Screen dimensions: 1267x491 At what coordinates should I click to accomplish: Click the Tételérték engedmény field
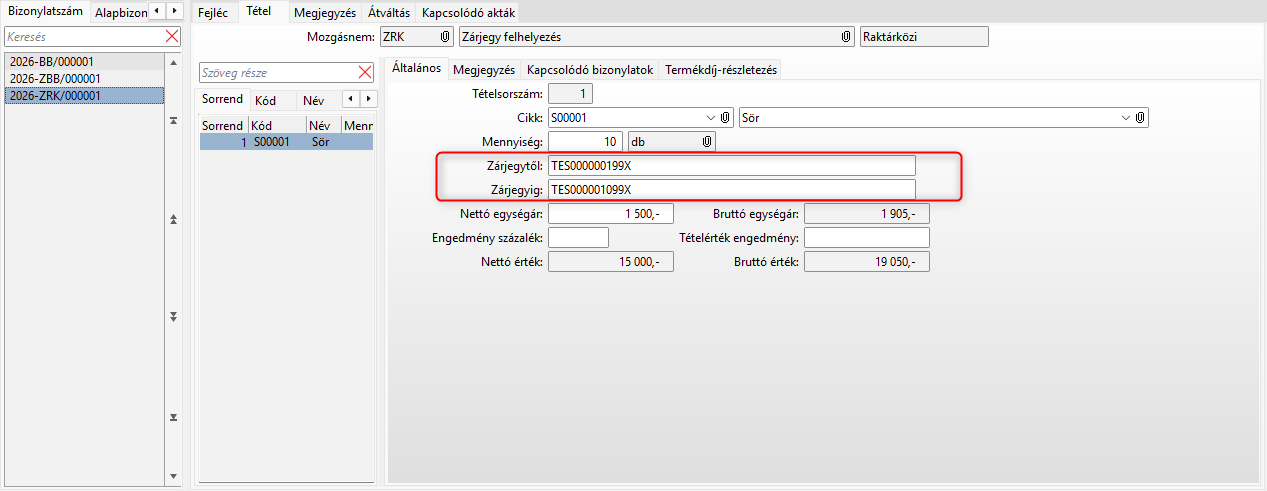click(867, 238)
